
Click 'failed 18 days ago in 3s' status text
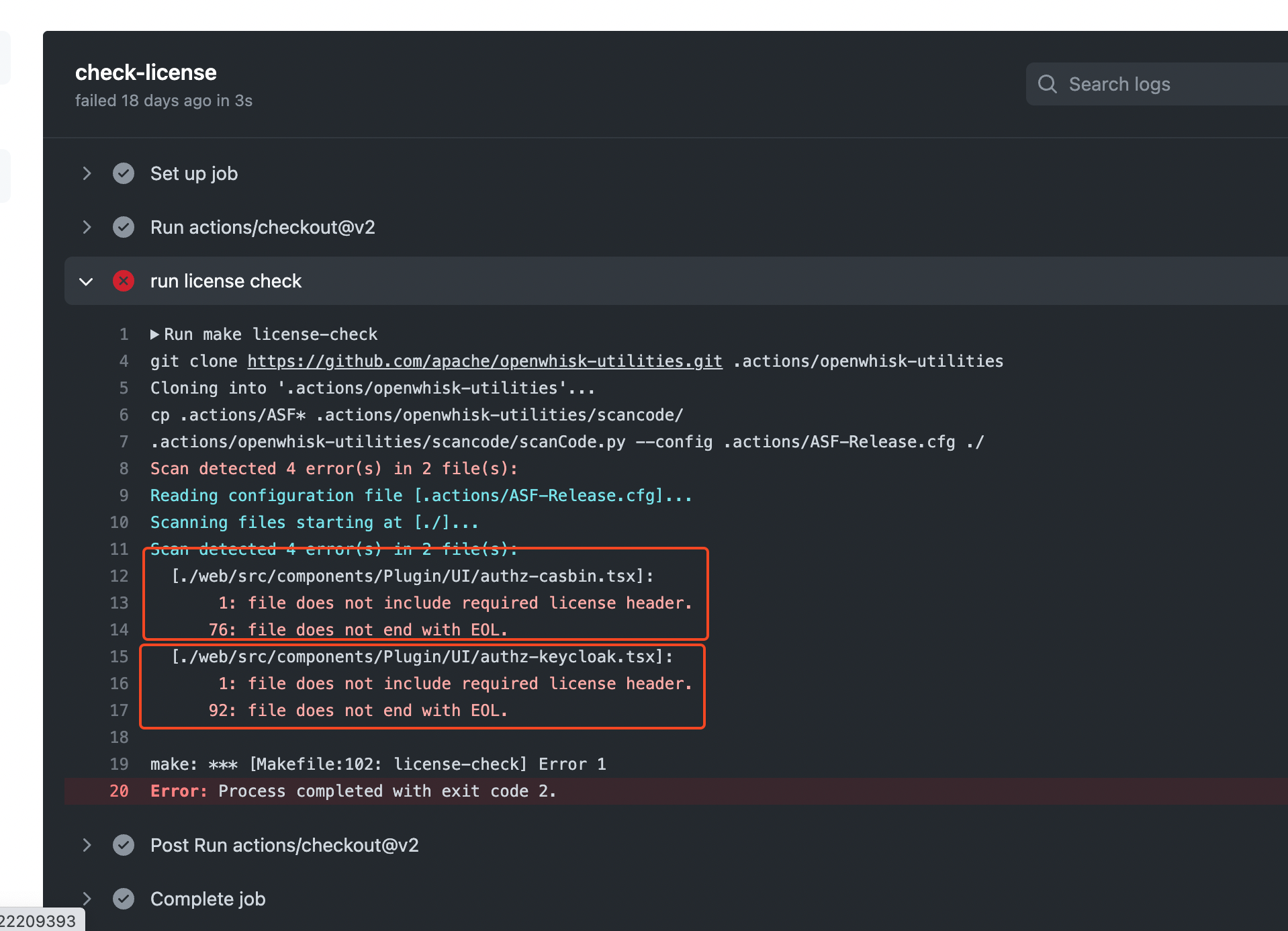point(164,101)
